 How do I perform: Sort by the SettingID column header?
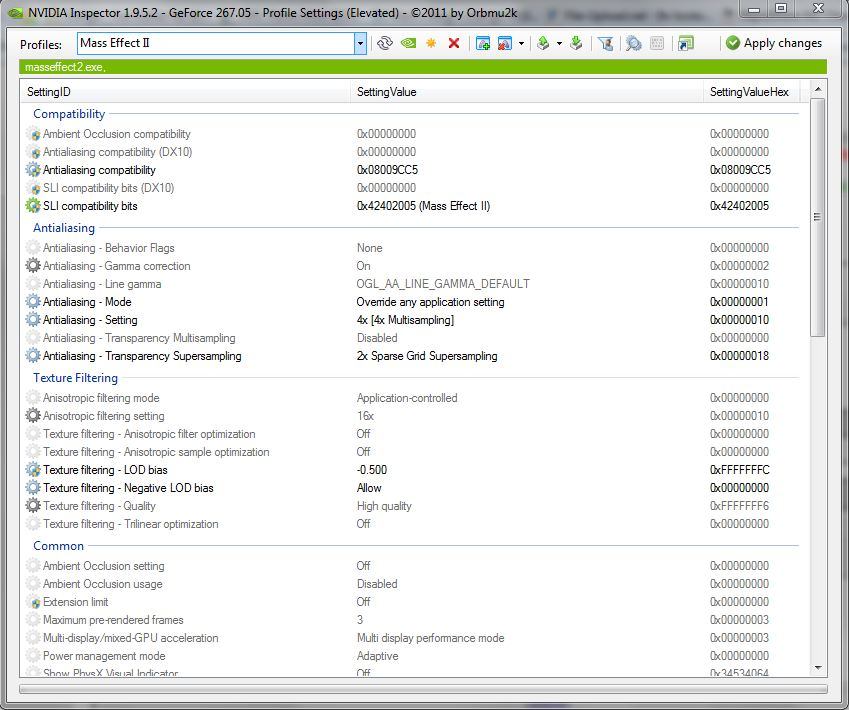click(x=185, y=92)
